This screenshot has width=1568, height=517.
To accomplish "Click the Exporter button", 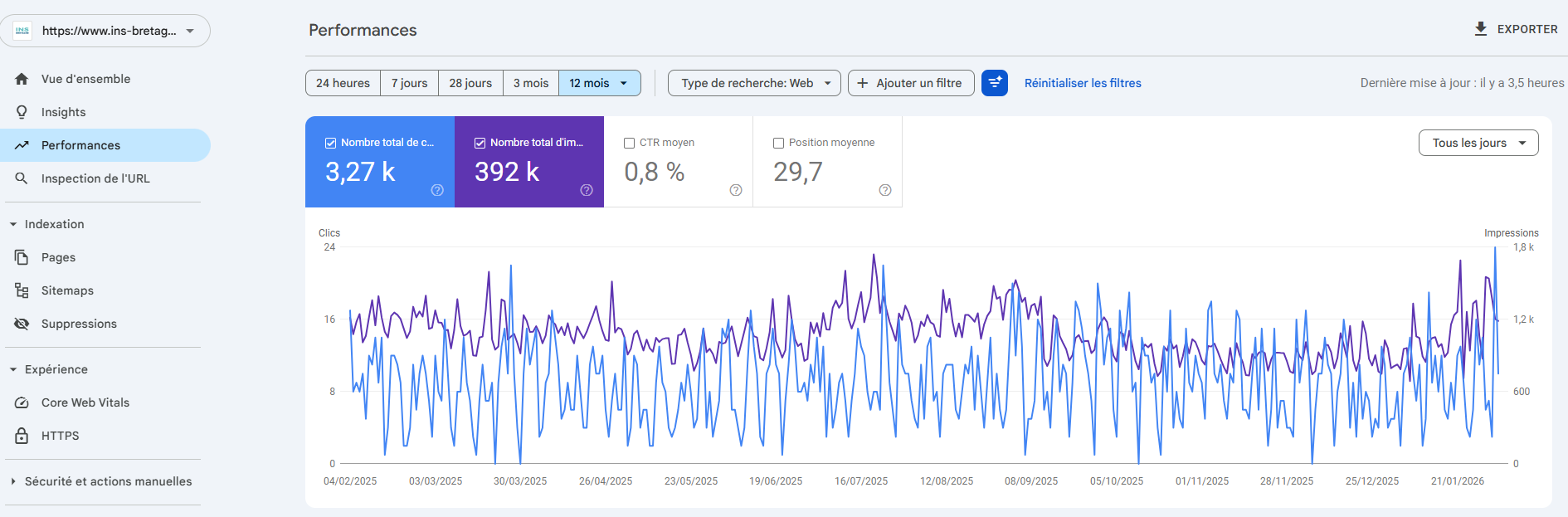I will pos(1515,29).
